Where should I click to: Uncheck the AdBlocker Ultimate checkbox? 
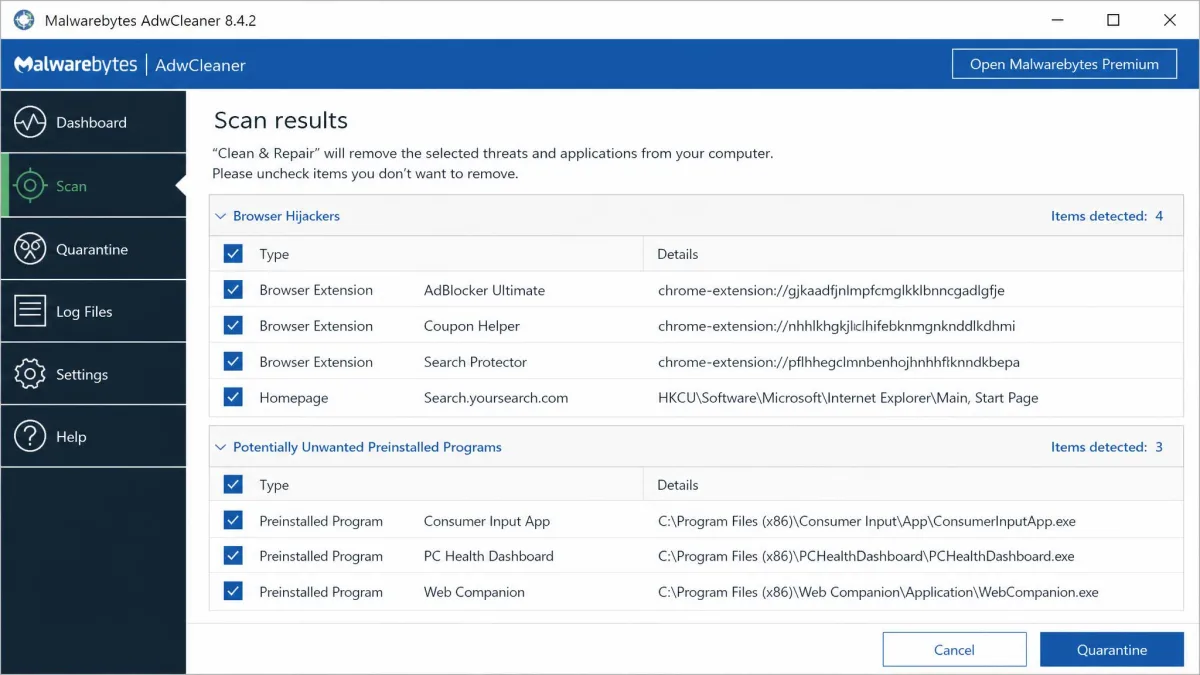tap(233, 290)
